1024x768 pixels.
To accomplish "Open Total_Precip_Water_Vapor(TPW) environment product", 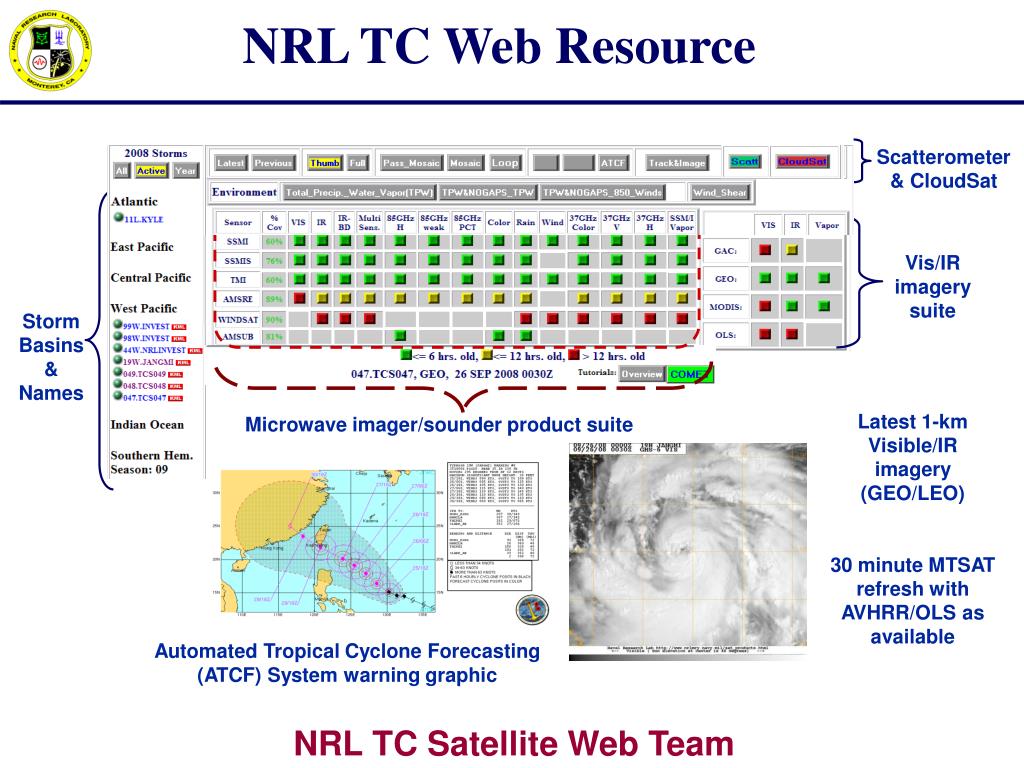I will [x=359, y=192].
